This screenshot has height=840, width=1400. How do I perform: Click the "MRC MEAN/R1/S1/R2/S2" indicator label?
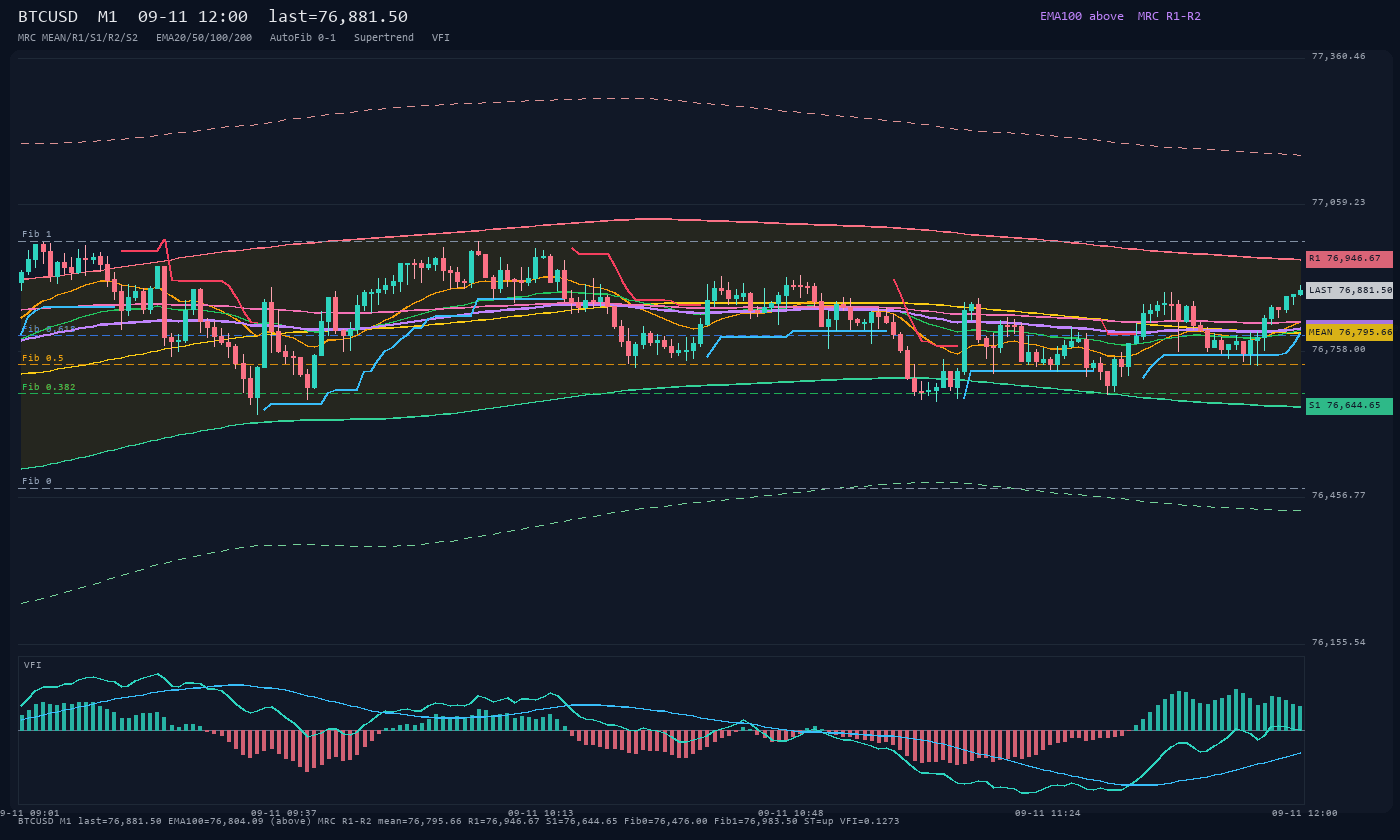pos(78,37)
